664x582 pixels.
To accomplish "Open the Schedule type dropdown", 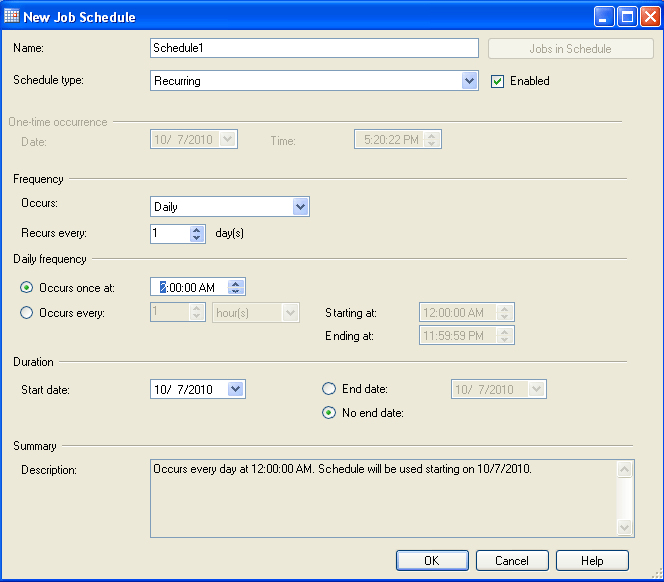I will pos(469,80).
